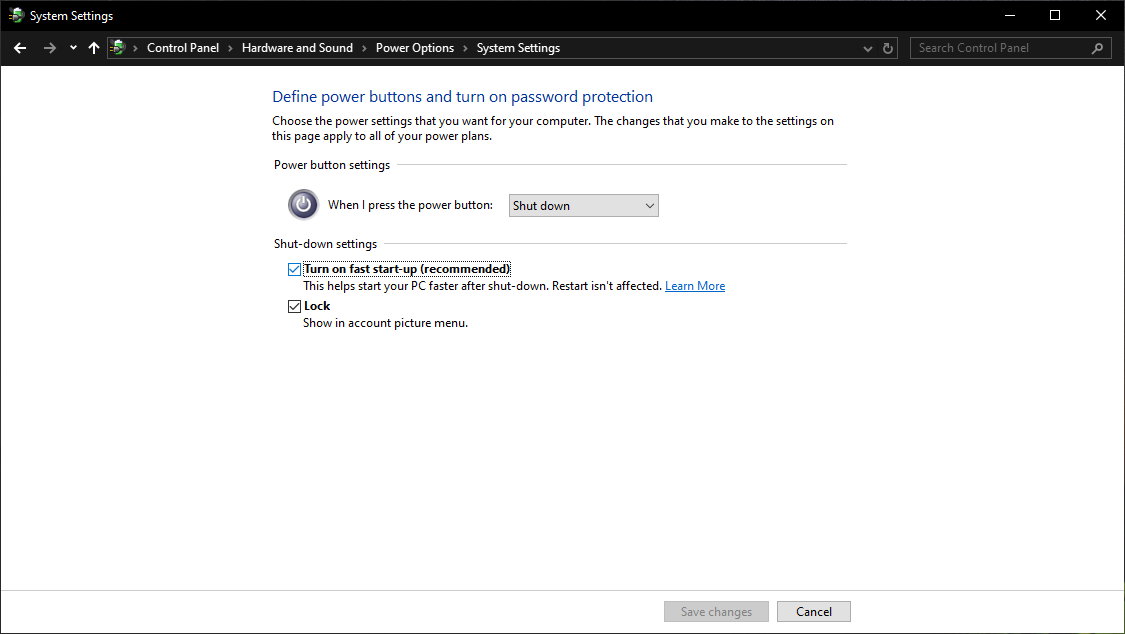The width and height of the screenshot is (1125, 634).
Task: Navigate to Power Options breadcrumb
Action: (415, 47)
